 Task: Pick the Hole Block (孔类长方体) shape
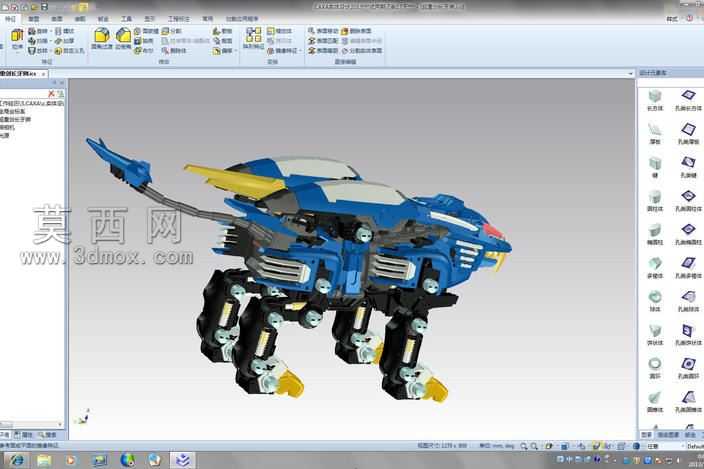pos(688,100)
